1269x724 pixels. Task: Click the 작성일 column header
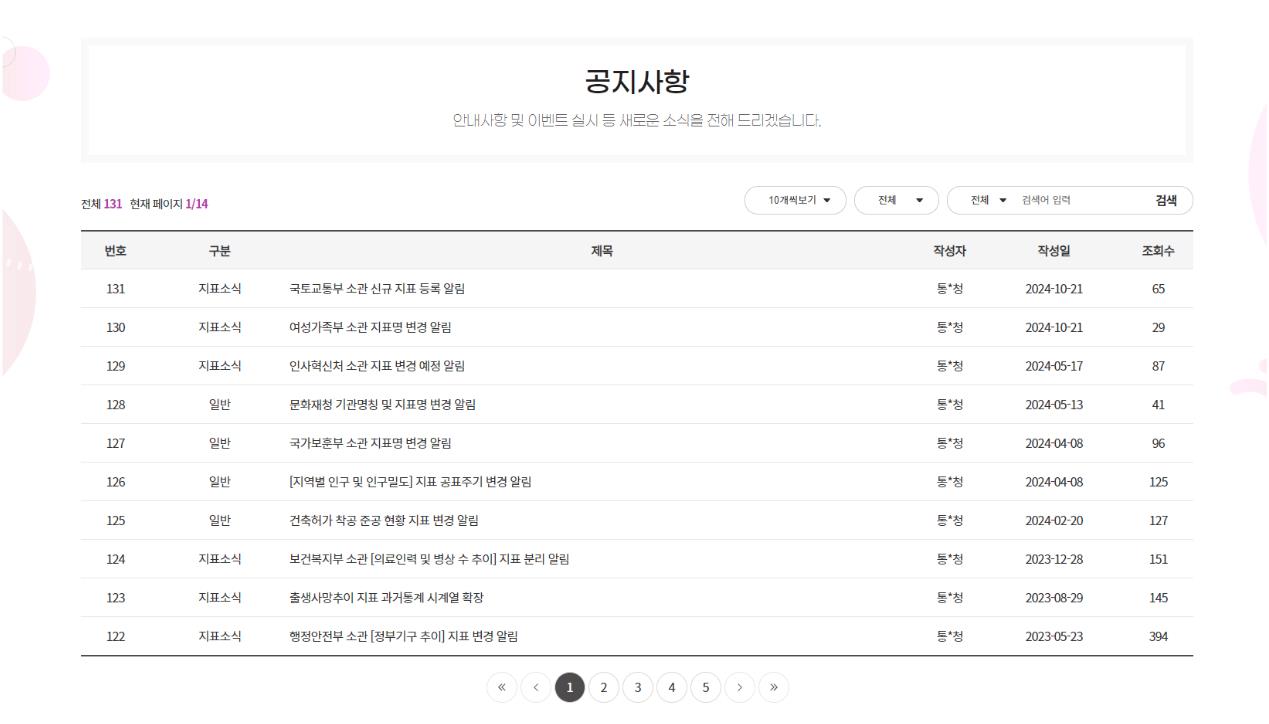[1054, 251]
